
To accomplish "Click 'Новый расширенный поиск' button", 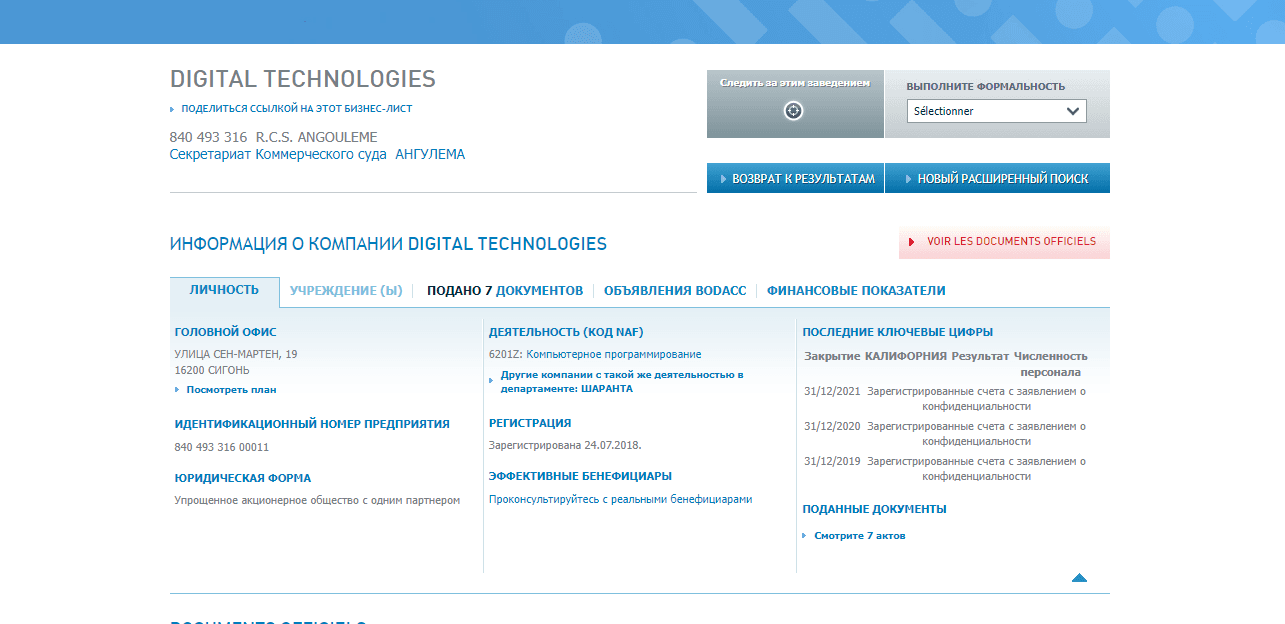I will pos(997,179).
